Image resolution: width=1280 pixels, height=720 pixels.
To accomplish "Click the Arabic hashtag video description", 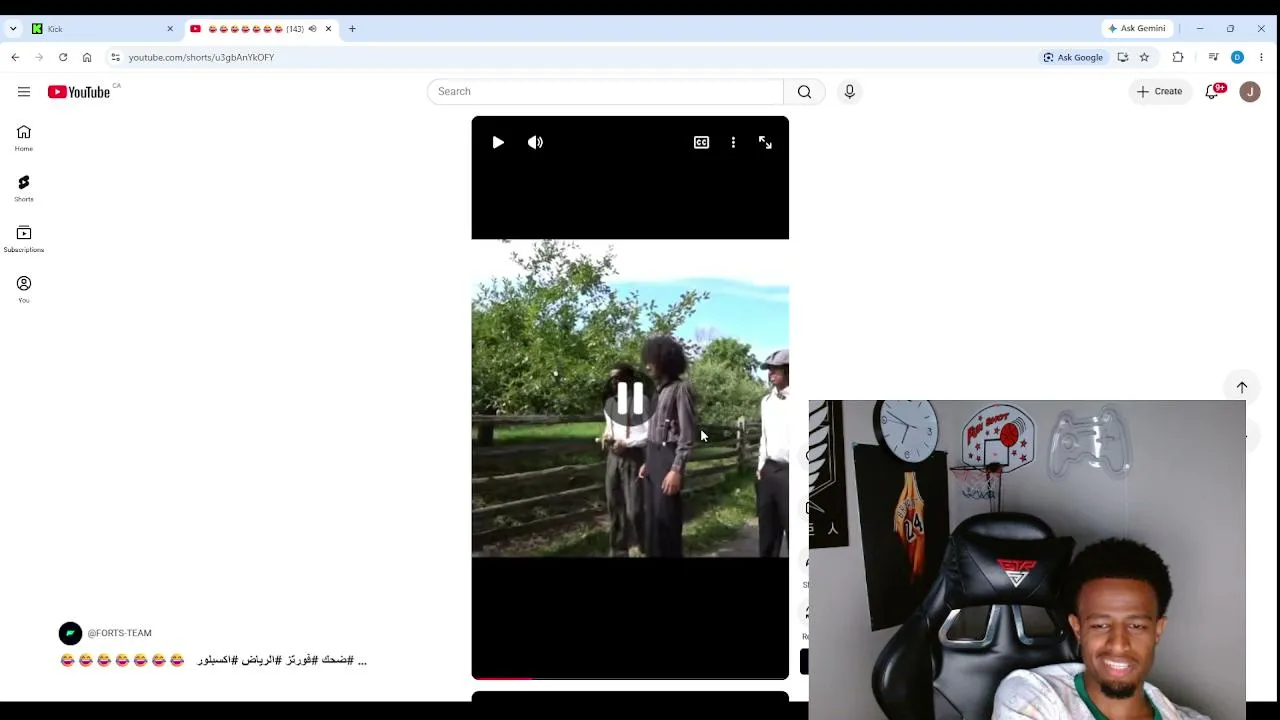I will [275, 660].
